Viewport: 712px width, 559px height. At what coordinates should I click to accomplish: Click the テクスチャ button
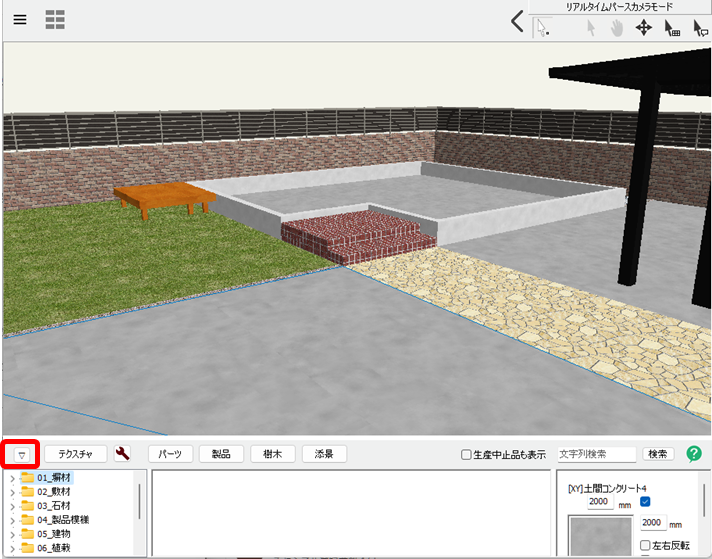[x=75, y=454]
